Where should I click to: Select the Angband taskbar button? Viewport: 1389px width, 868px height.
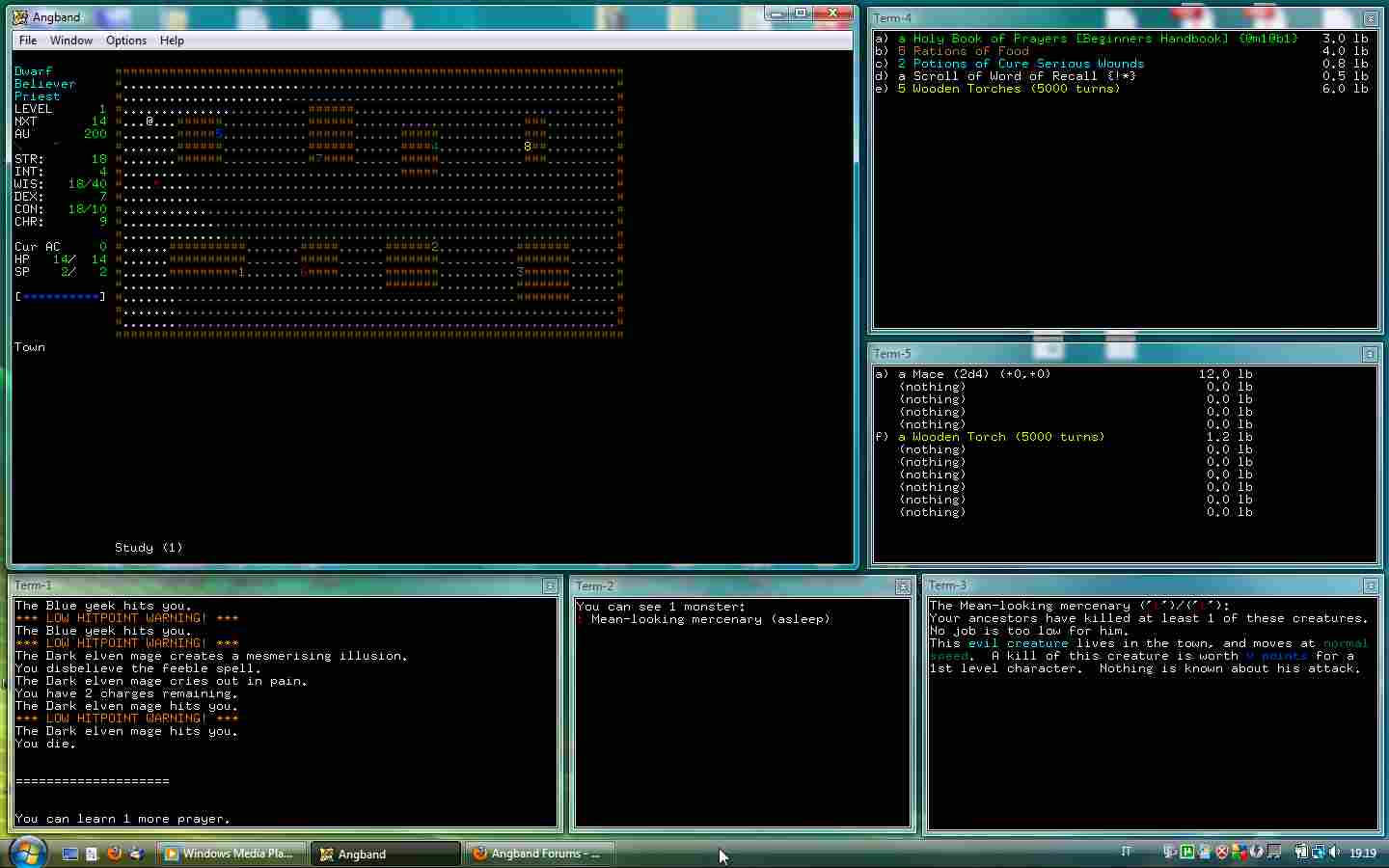click(383, 854)
